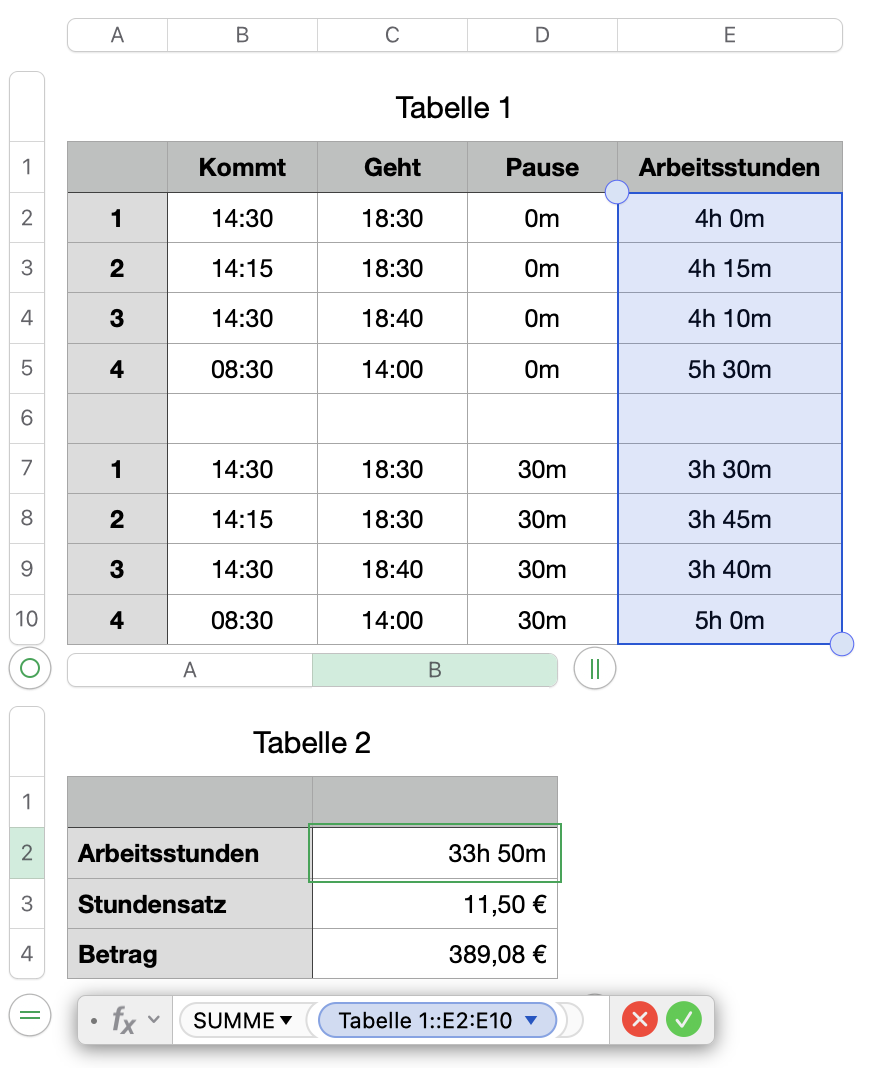Viewport: 886px width, 1068px height.
Task: Select row 6 header of Tabelle 1
Action: (x=27, y=418)
